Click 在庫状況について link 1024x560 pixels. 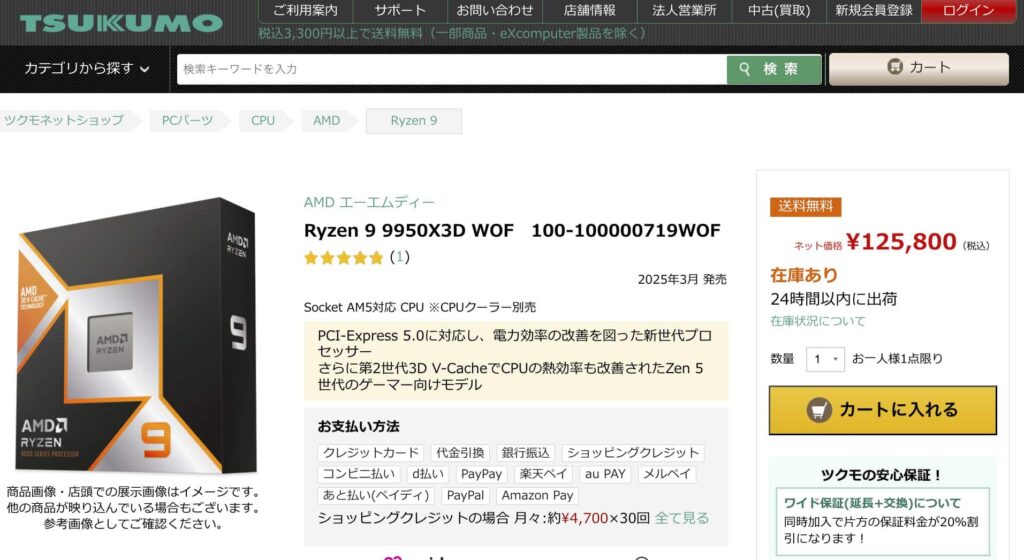click(818, 321)
